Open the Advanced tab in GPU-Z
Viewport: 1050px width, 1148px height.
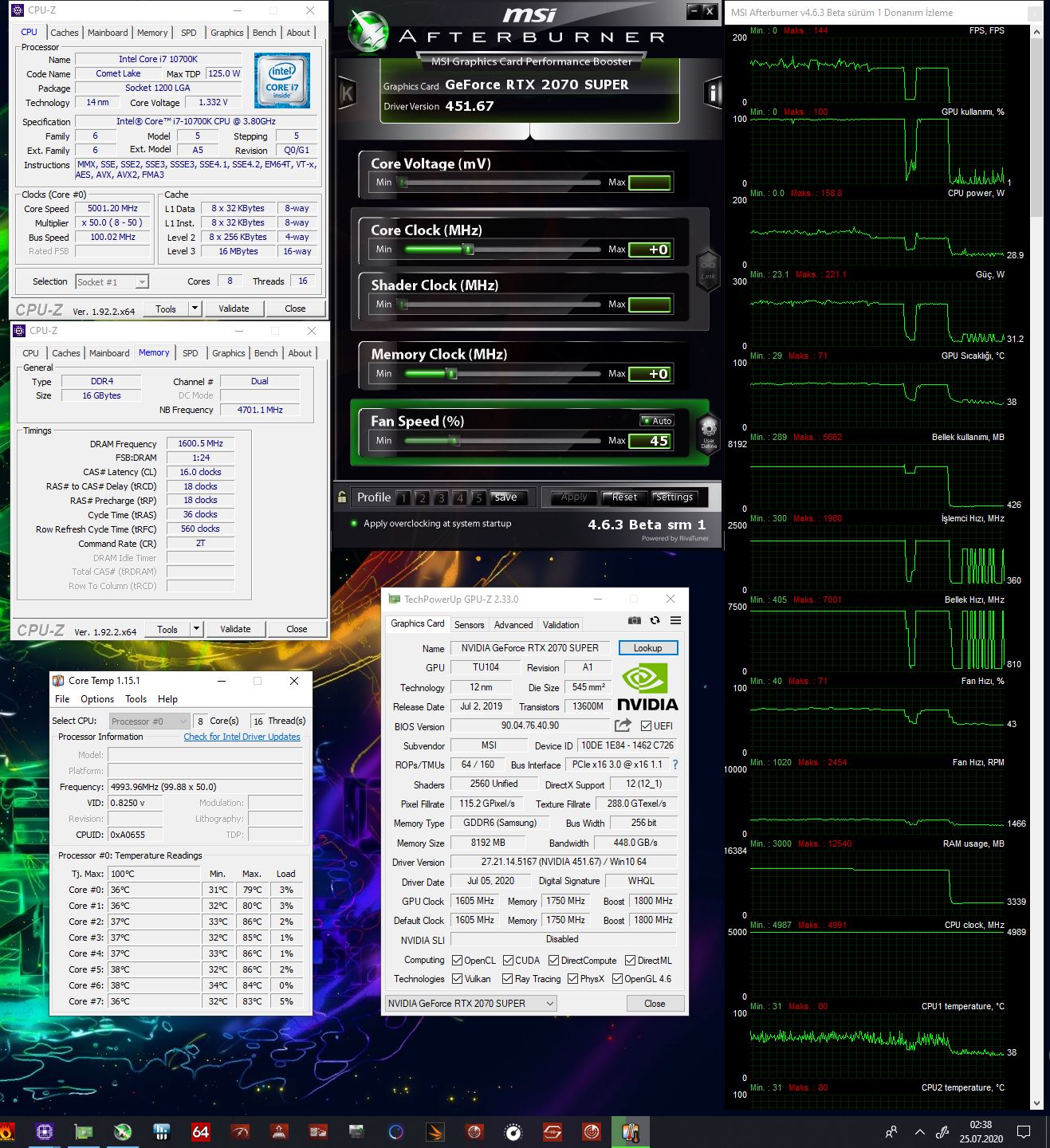513,625
